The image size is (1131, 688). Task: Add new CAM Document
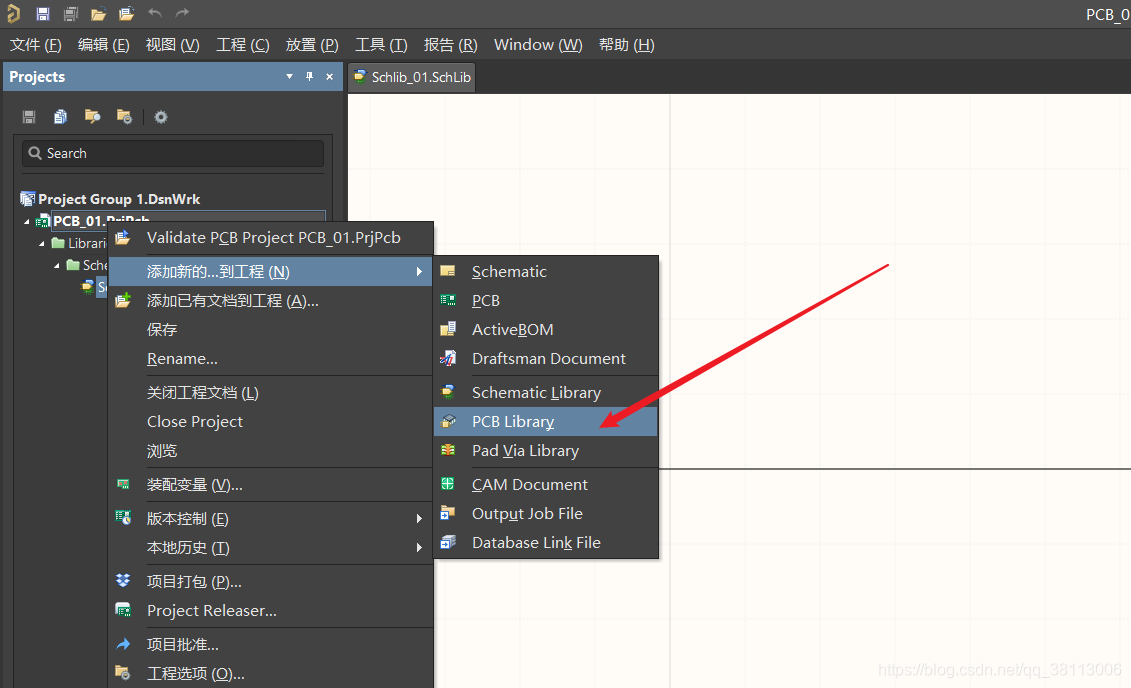click(x=546, y=485)
